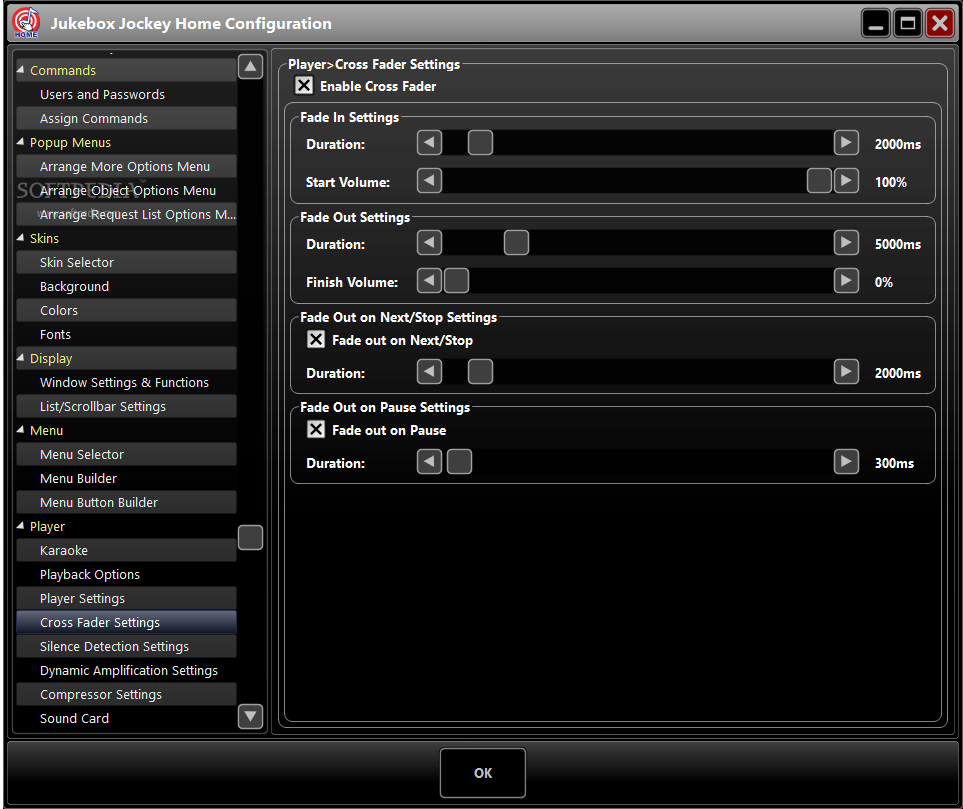Viewport: 963px width, 809px height.
Task: Collapse the Commands tree section
Action: tap(20, 70)
